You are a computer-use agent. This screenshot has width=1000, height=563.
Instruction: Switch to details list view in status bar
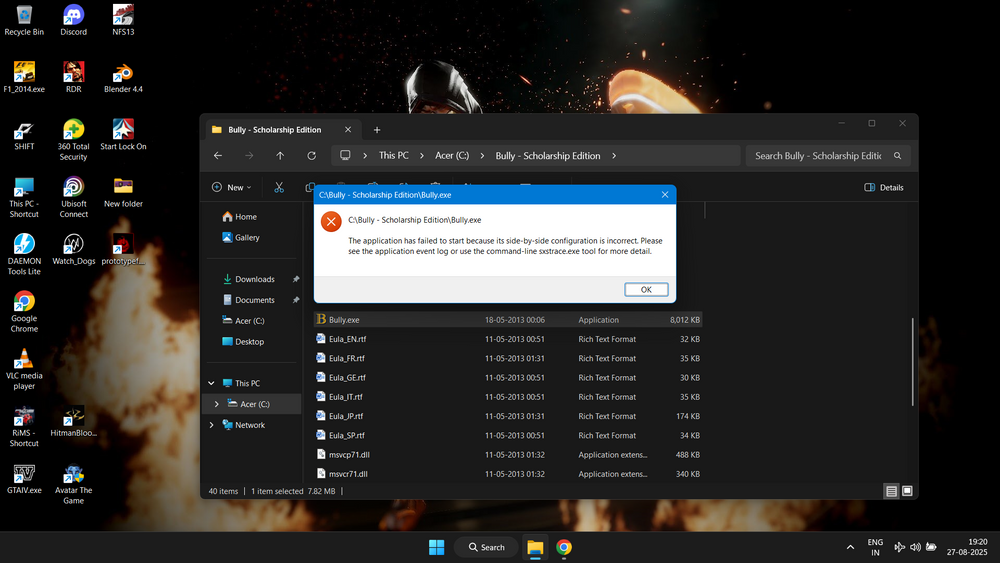891,491
